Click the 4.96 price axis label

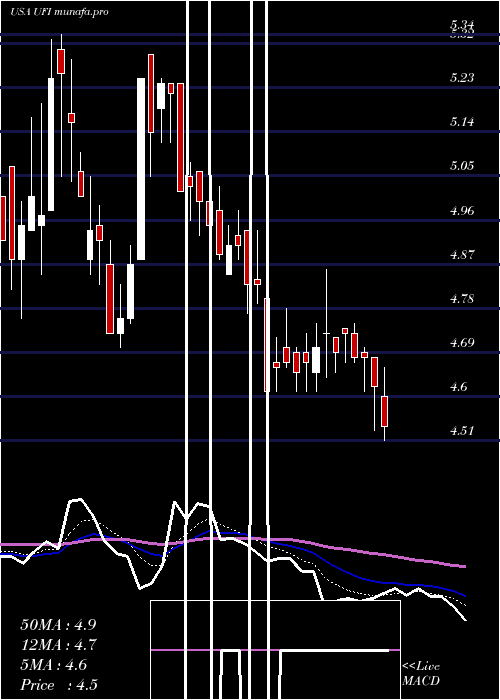click(462, 210)
